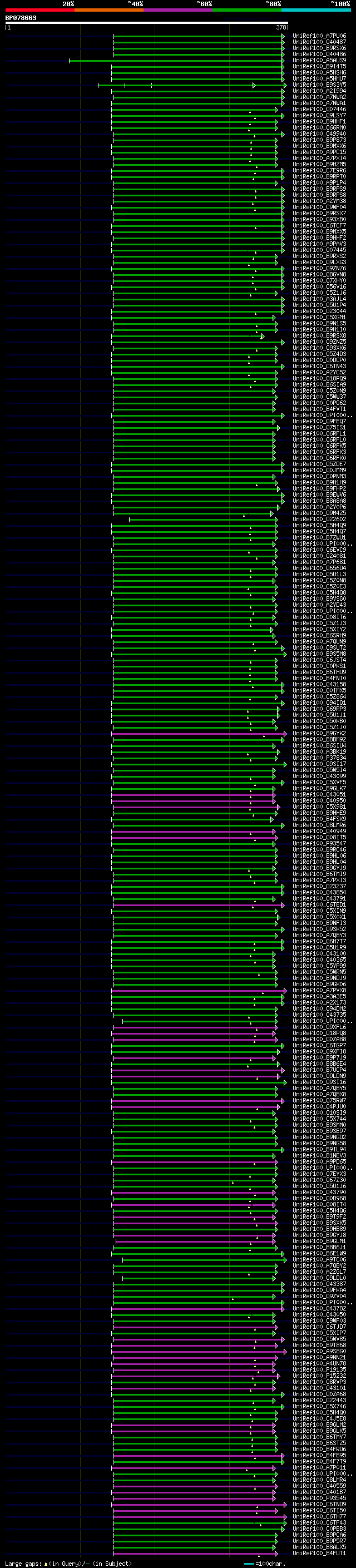The height and width of the screenshot is (1568, 356).
Task: Click the alignment bar for UniRef100_A5AUS9
Action: click(x=176, y=61)
